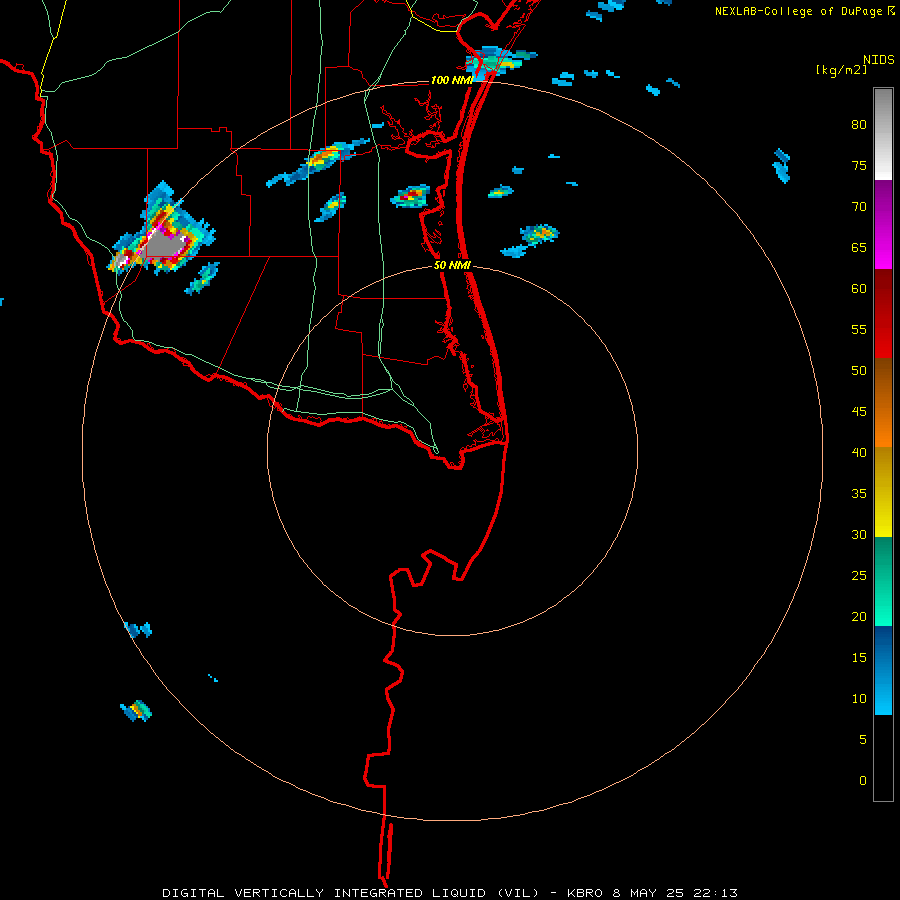The width and height of the screenshot is (900, 900).
Task: Click the gray core of the largest storm cell
Action: pyautogui.click(x=167, y=243)
